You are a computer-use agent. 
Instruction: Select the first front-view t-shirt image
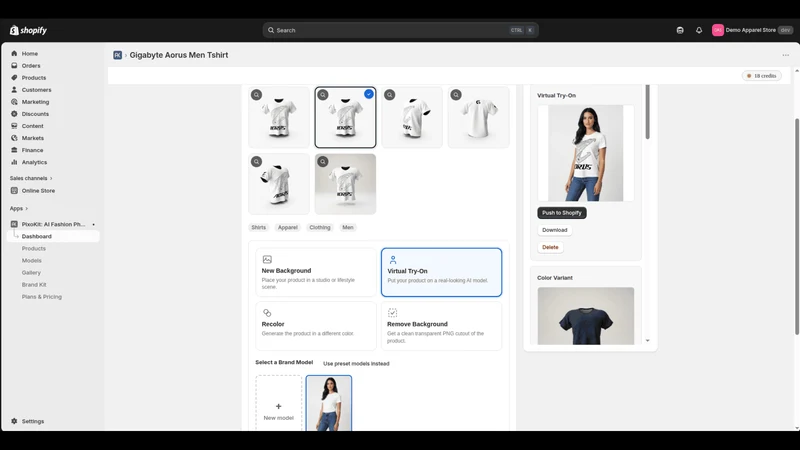click(x=279, y=117)
